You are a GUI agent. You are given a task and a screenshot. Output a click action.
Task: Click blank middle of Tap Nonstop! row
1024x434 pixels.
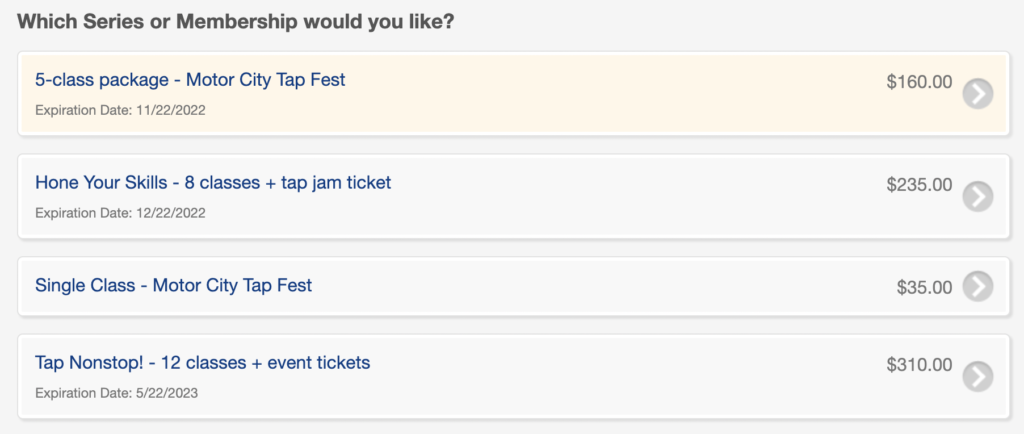pyautogui.click(x=588, y=376)
